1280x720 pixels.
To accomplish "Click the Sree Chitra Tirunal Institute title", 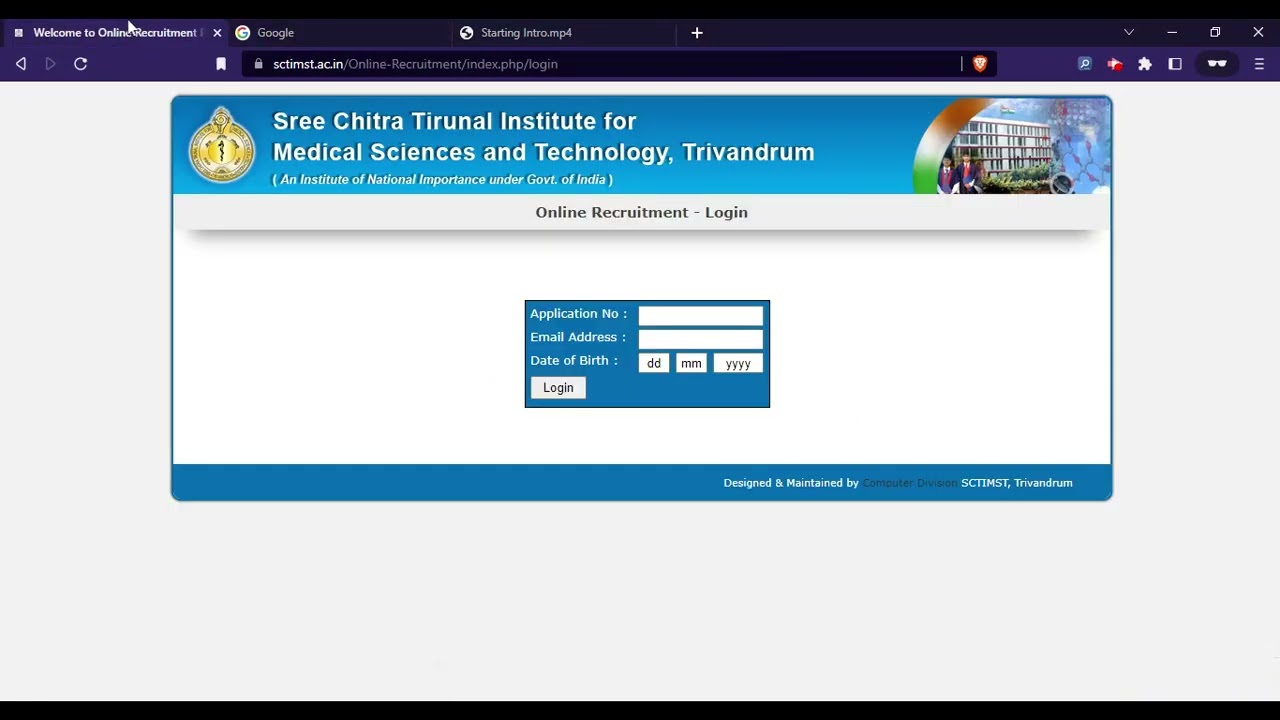I will (x=544, y=137).
